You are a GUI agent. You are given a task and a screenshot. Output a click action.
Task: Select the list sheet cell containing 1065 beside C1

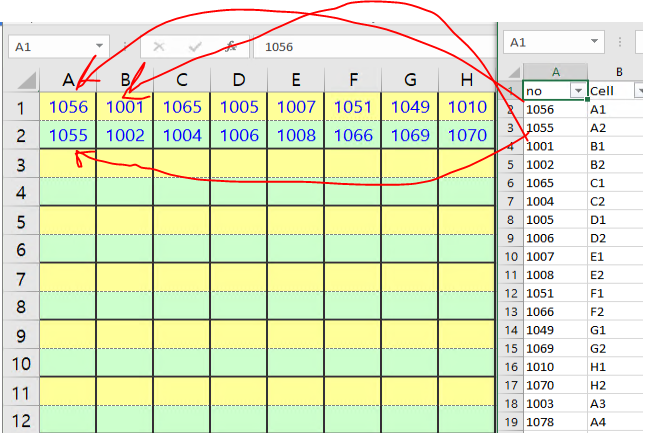point(555,183)
